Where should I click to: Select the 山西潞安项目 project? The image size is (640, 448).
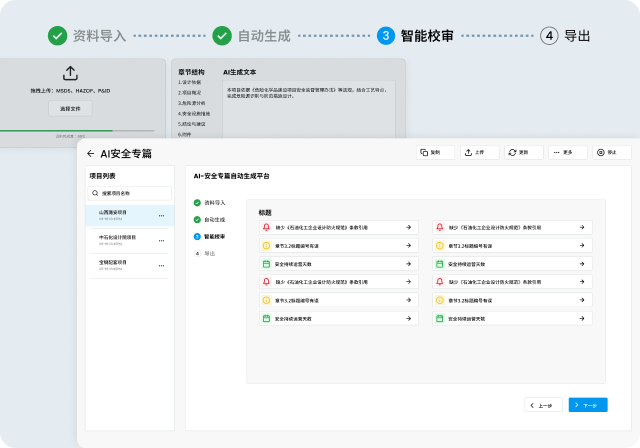click(x=130, y=215)
